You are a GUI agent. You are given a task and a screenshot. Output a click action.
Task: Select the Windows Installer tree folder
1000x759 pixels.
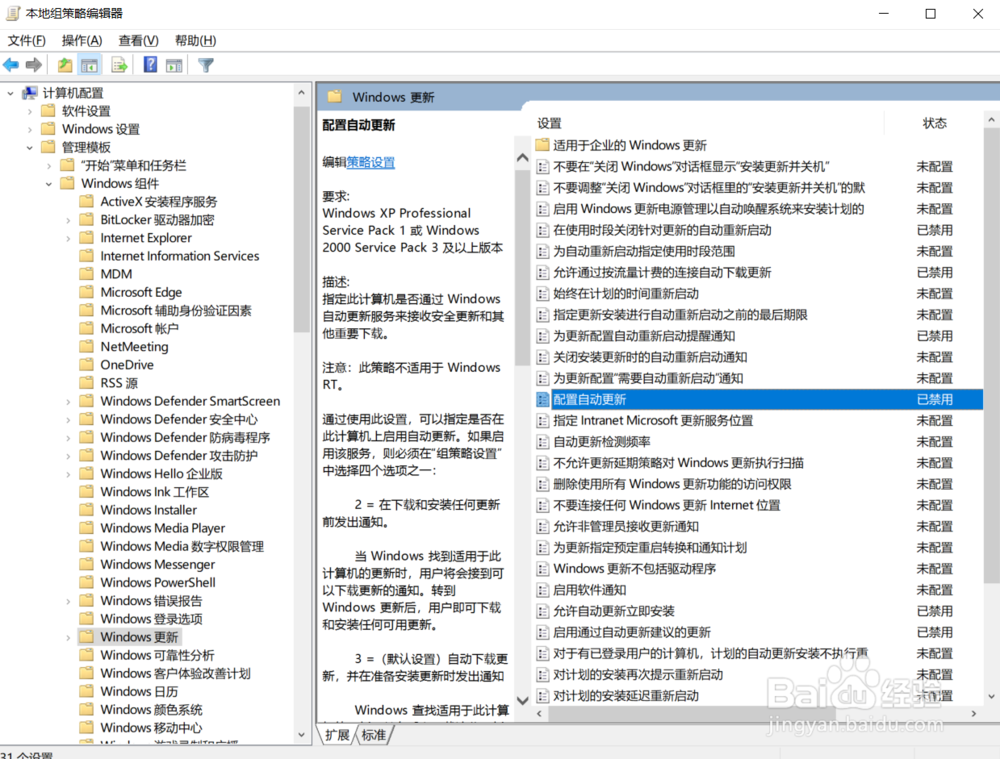click(x=149, y=510)
